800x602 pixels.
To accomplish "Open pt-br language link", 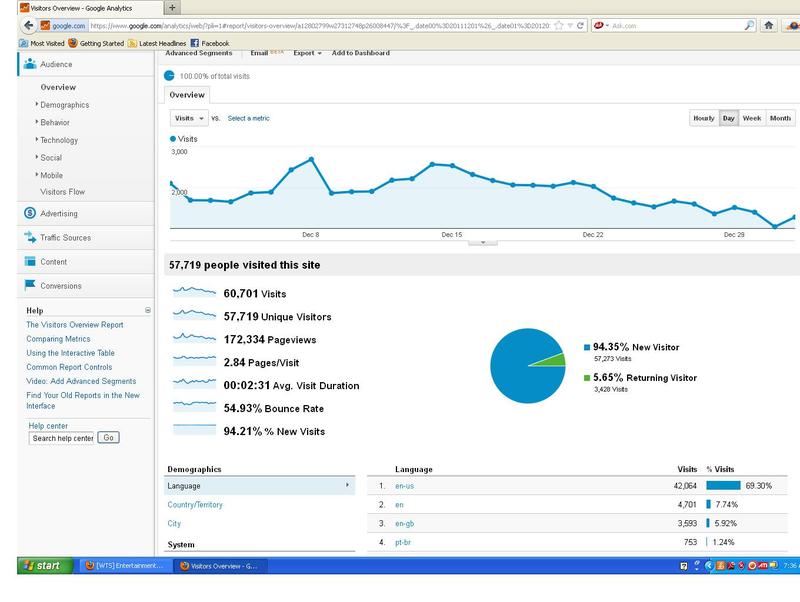I will [x=403, y=542].
